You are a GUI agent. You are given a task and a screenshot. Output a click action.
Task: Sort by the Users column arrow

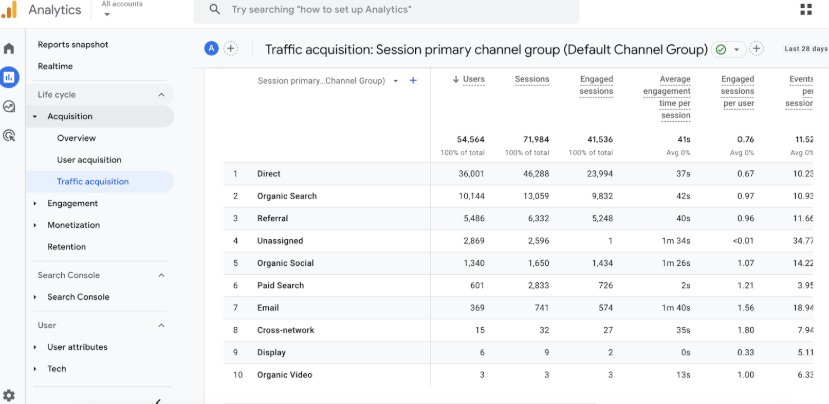point(456,79)
